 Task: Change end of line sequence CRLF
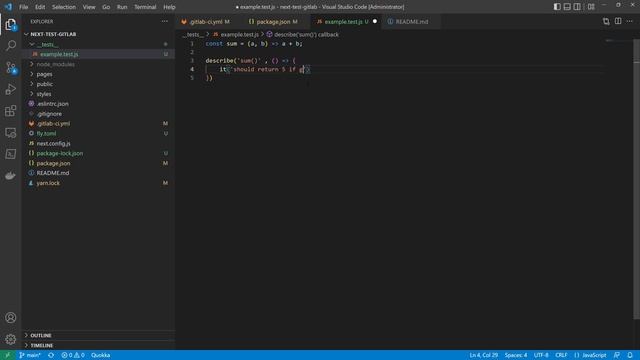561,355
